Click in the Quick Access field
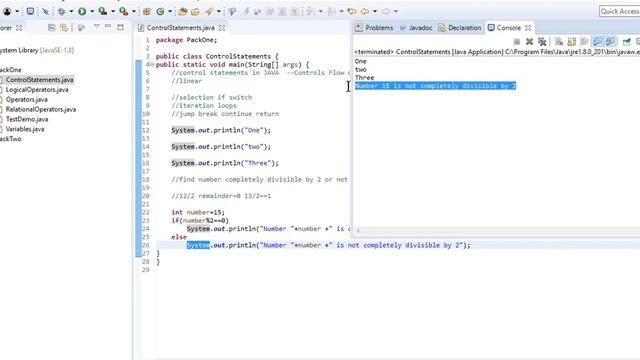640x360 pixels. 619,11
